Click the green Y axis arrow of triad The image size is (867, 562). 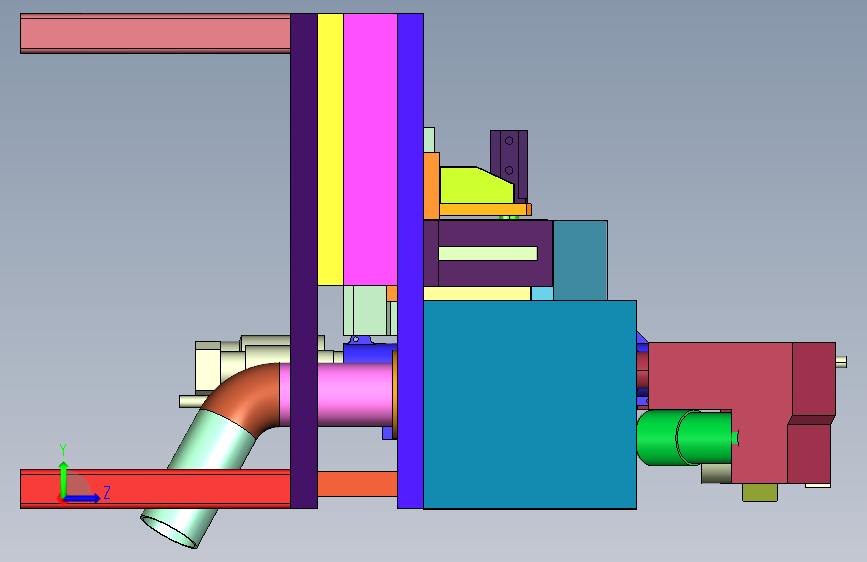(63, 479)
